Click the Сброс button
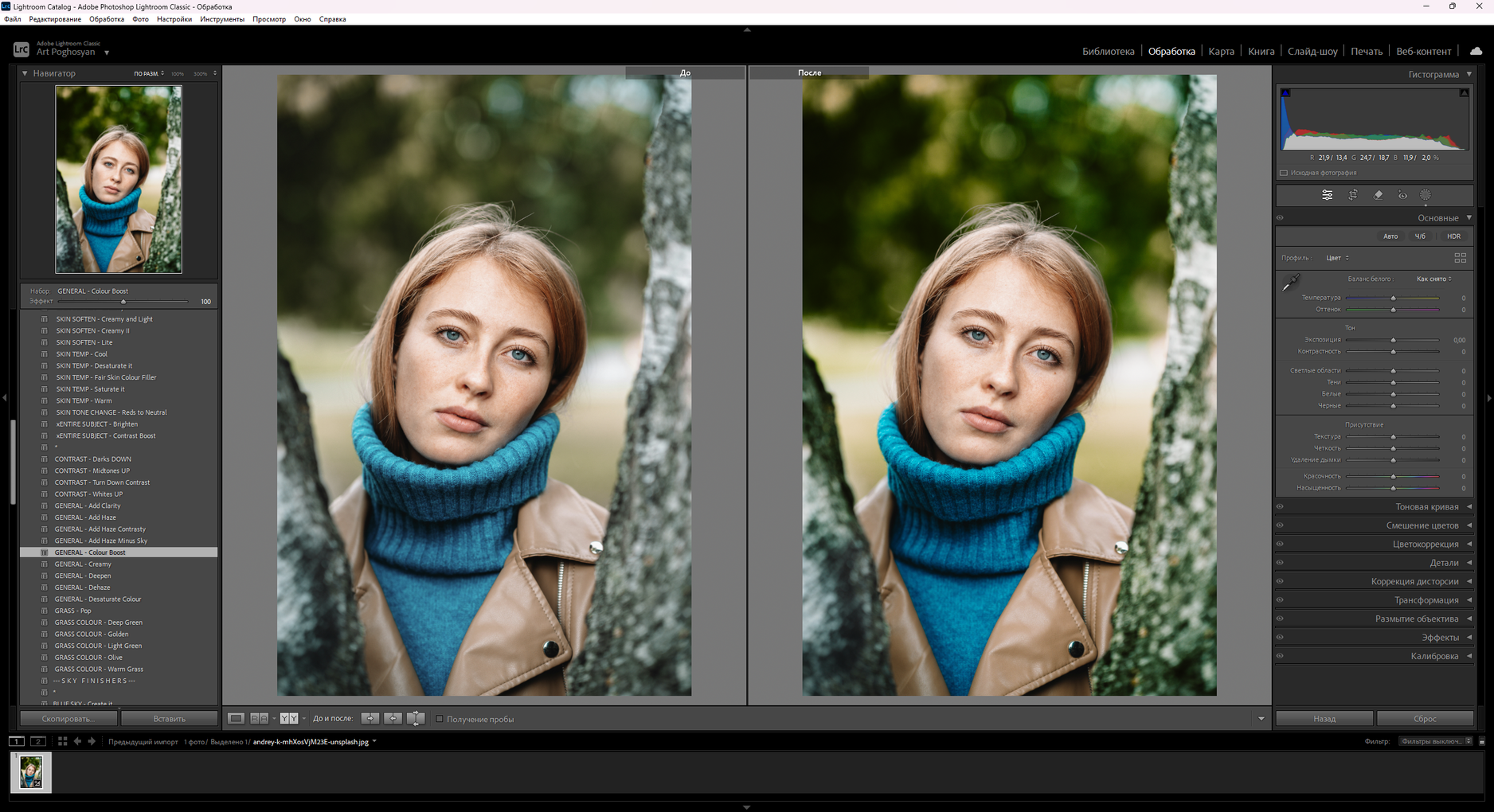Image resolution: width=1494 pixels, height=812 pixels. click(1425, 719)
